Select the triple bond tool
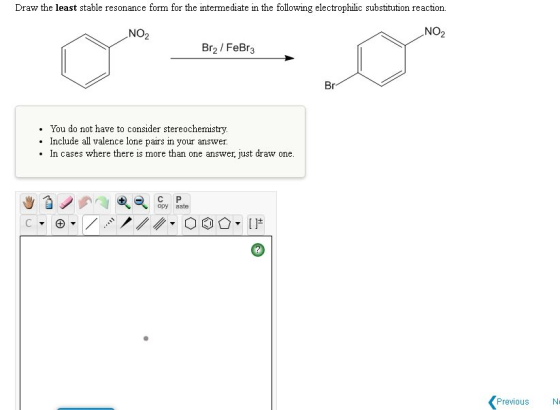 159,224
